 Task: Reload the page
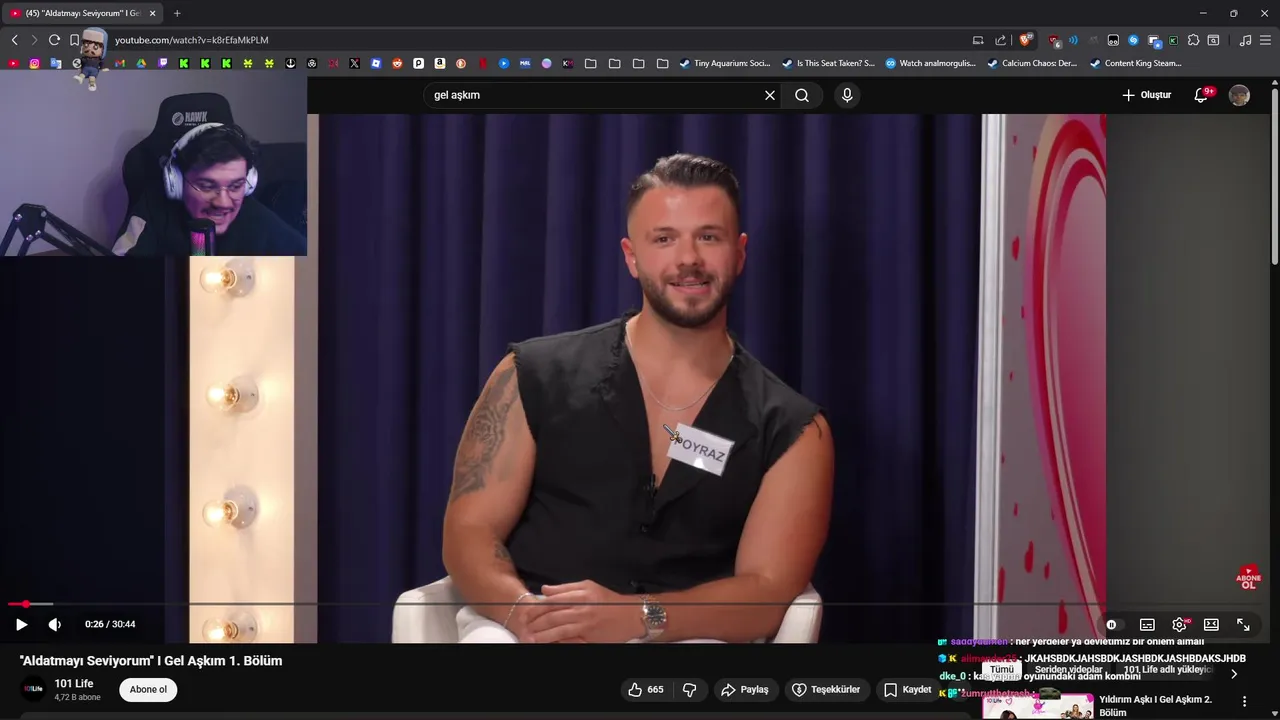point(54,40)
